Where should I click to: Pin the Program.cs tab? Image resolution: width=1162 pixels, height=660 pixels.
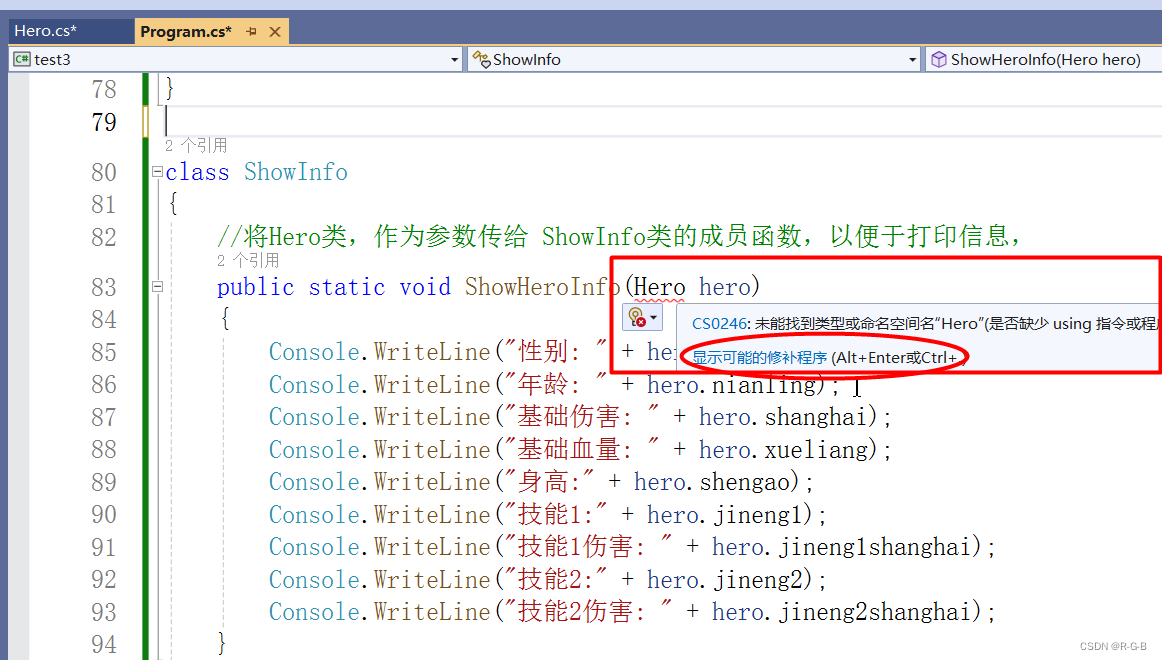(x=251, y=32)
